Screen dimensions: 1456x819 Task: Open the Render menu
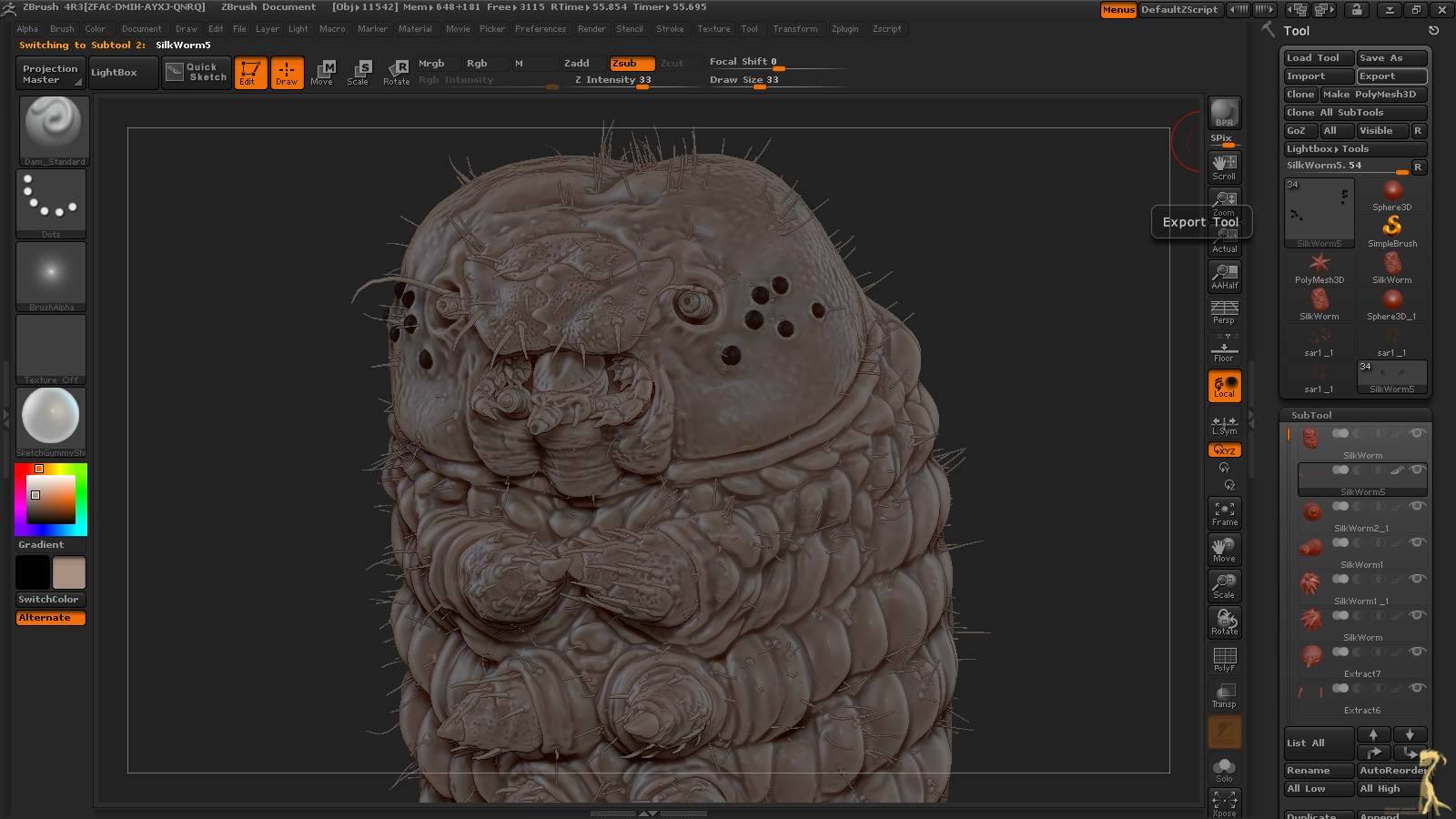(x=591, y=29)
